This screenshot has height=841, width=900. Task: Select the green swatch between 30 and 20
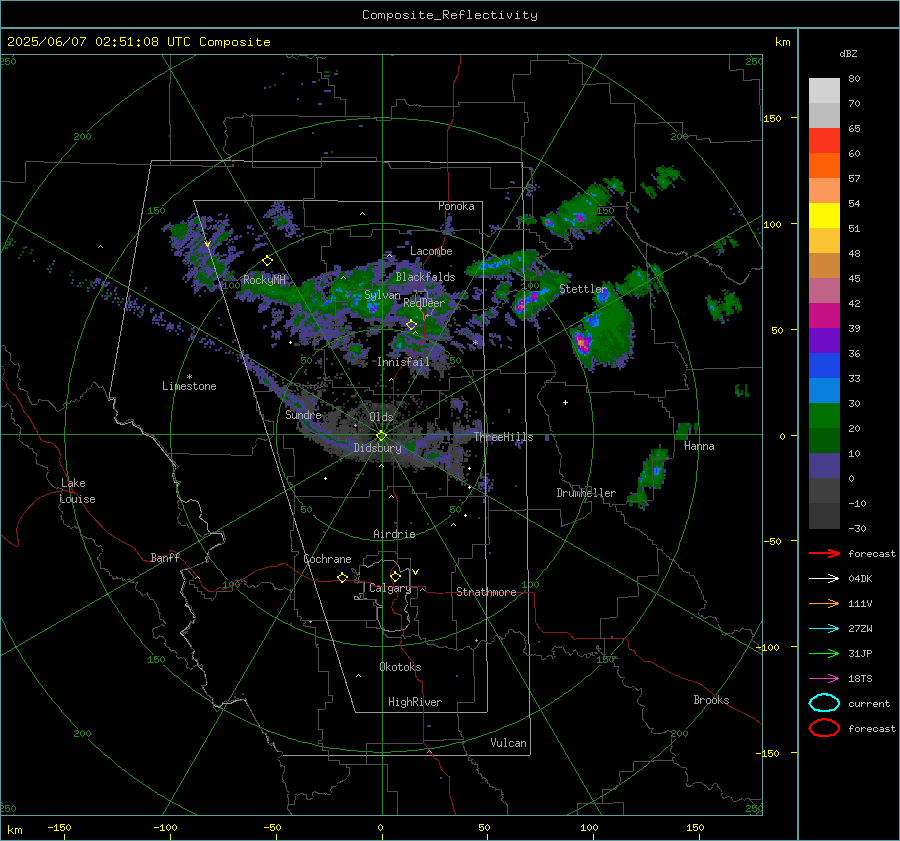pos(824,416)
